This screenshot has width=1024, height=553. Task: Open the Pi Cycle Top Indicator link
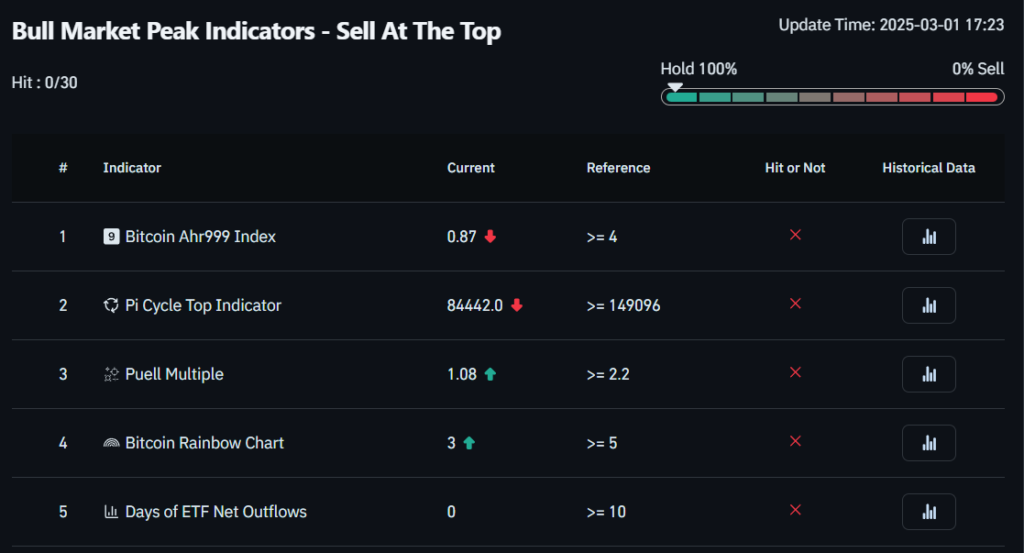pyautogui.click(x=203, y=305)
